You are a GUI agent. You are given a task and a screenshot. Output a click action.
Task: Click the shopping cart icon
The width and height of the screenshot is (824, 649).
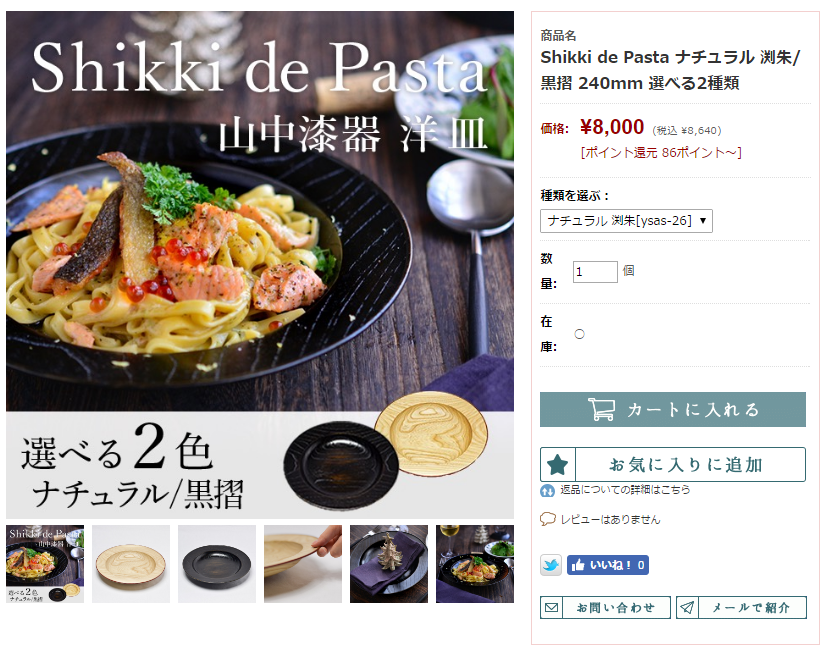click(x=601, y=409)
